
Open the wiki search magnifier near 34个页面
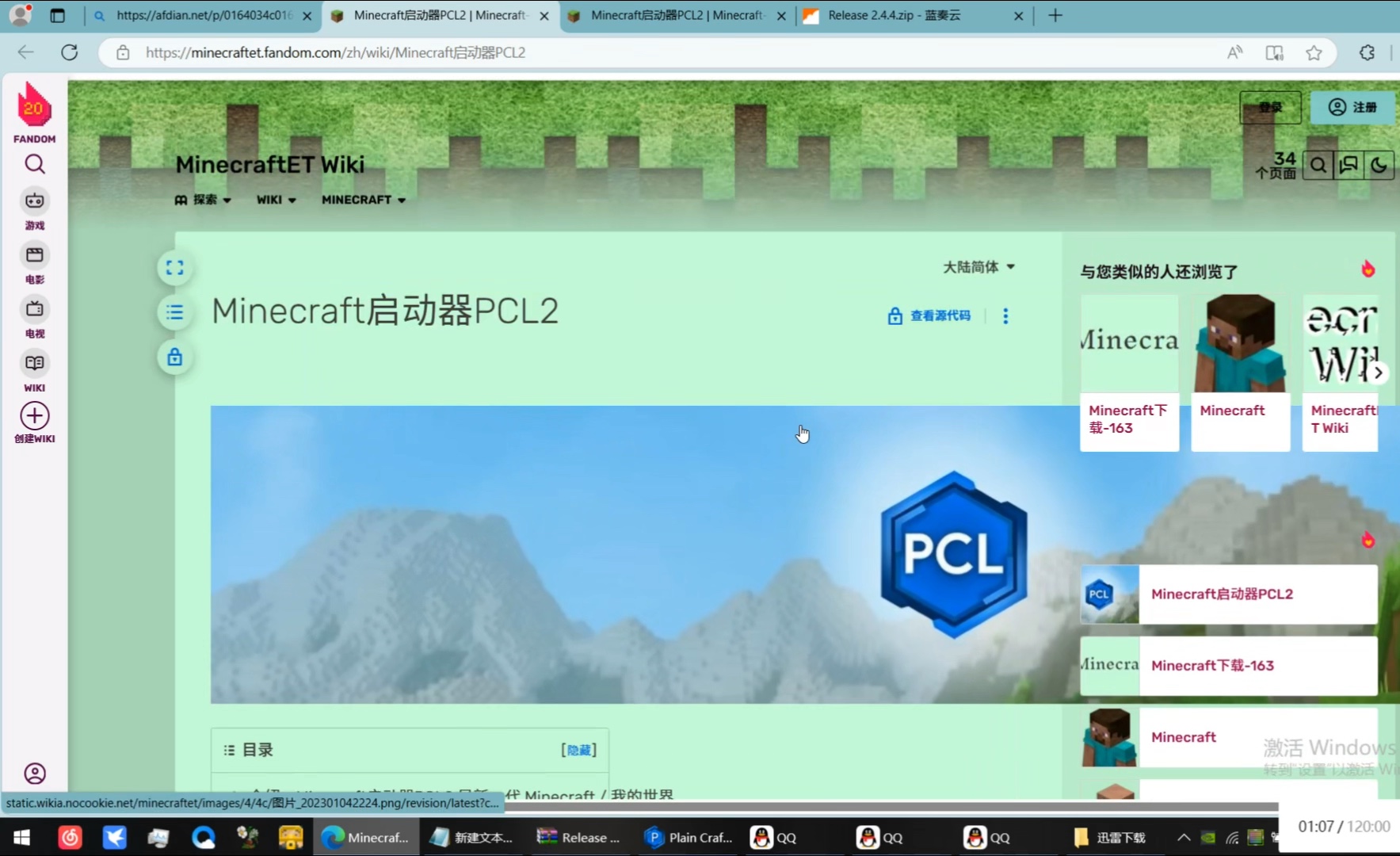[x=1318, y=165]
